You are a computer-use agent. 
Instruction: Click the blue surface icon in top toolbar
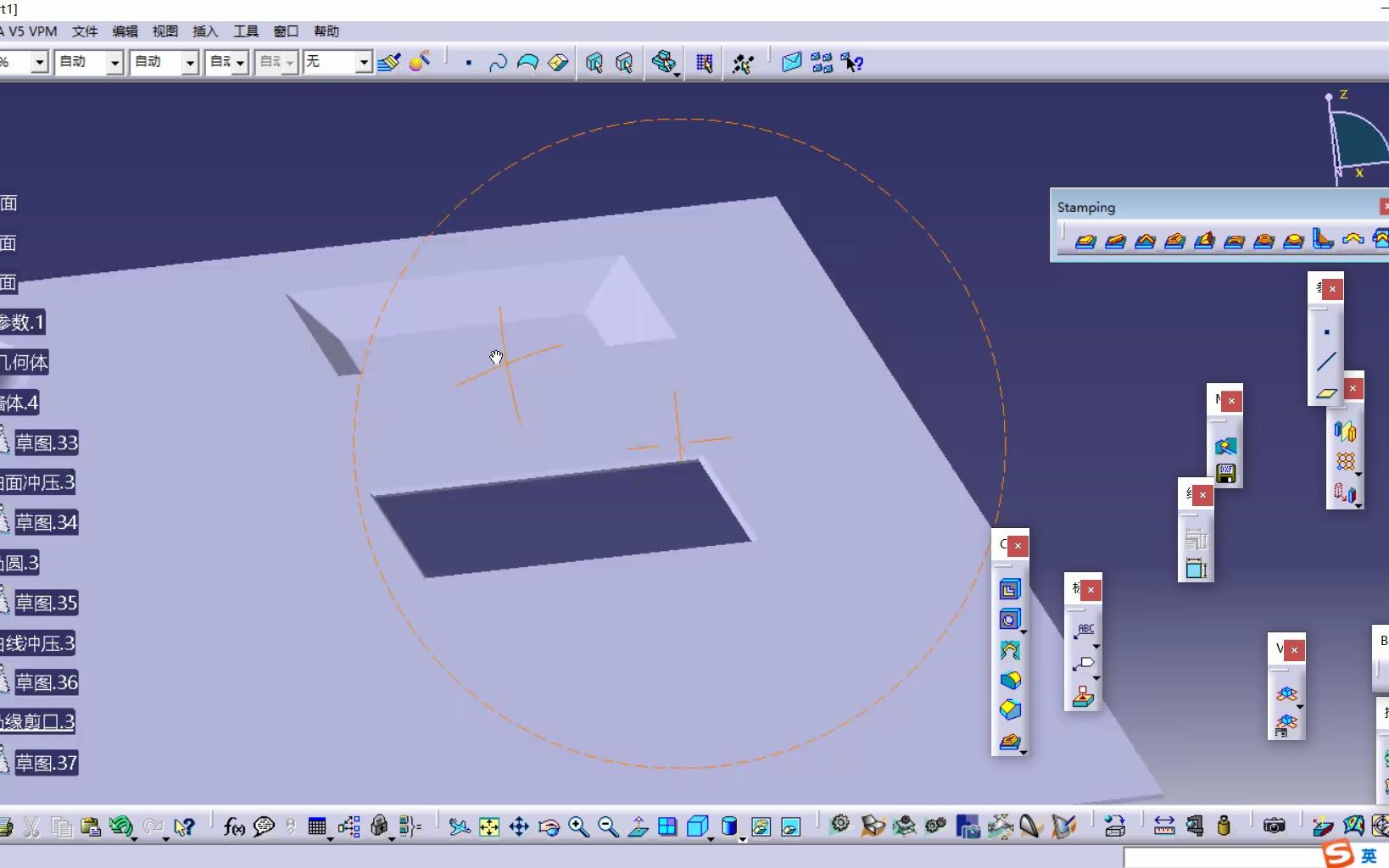pos(527,63)
